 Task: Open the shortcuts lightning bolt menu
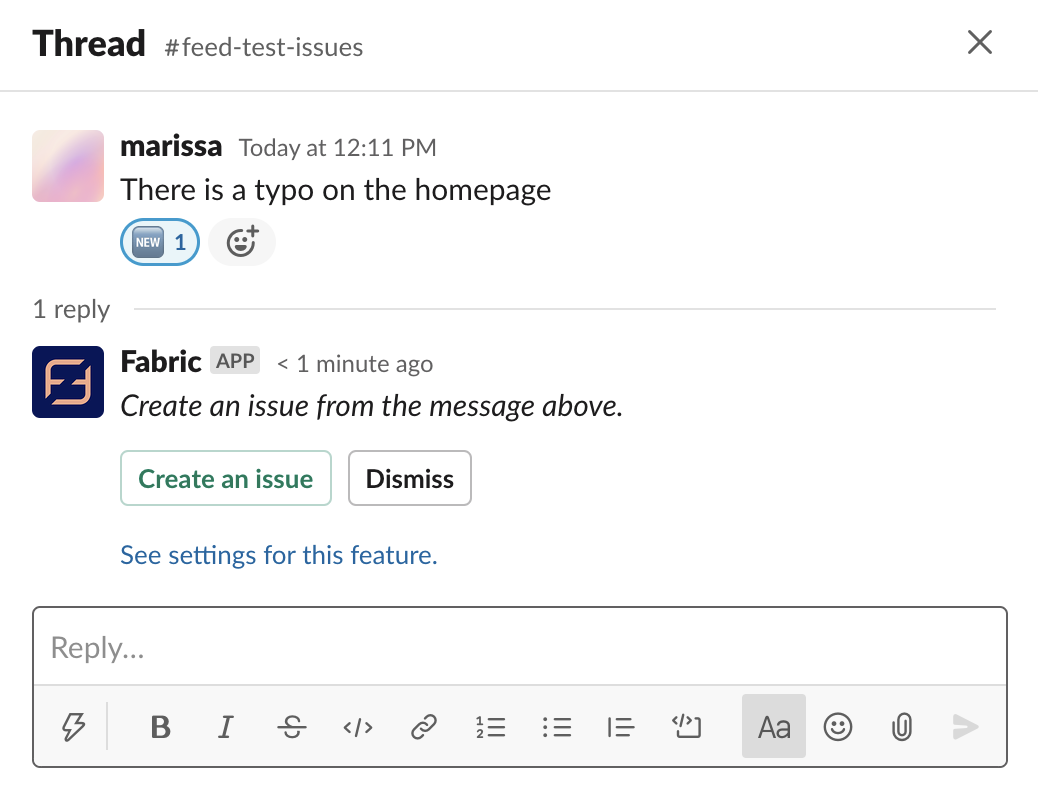click(73, 726)
